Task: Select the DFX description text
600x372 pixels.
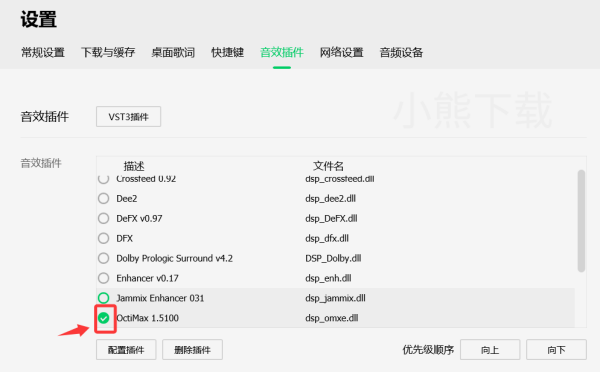Action: (125, 238)
